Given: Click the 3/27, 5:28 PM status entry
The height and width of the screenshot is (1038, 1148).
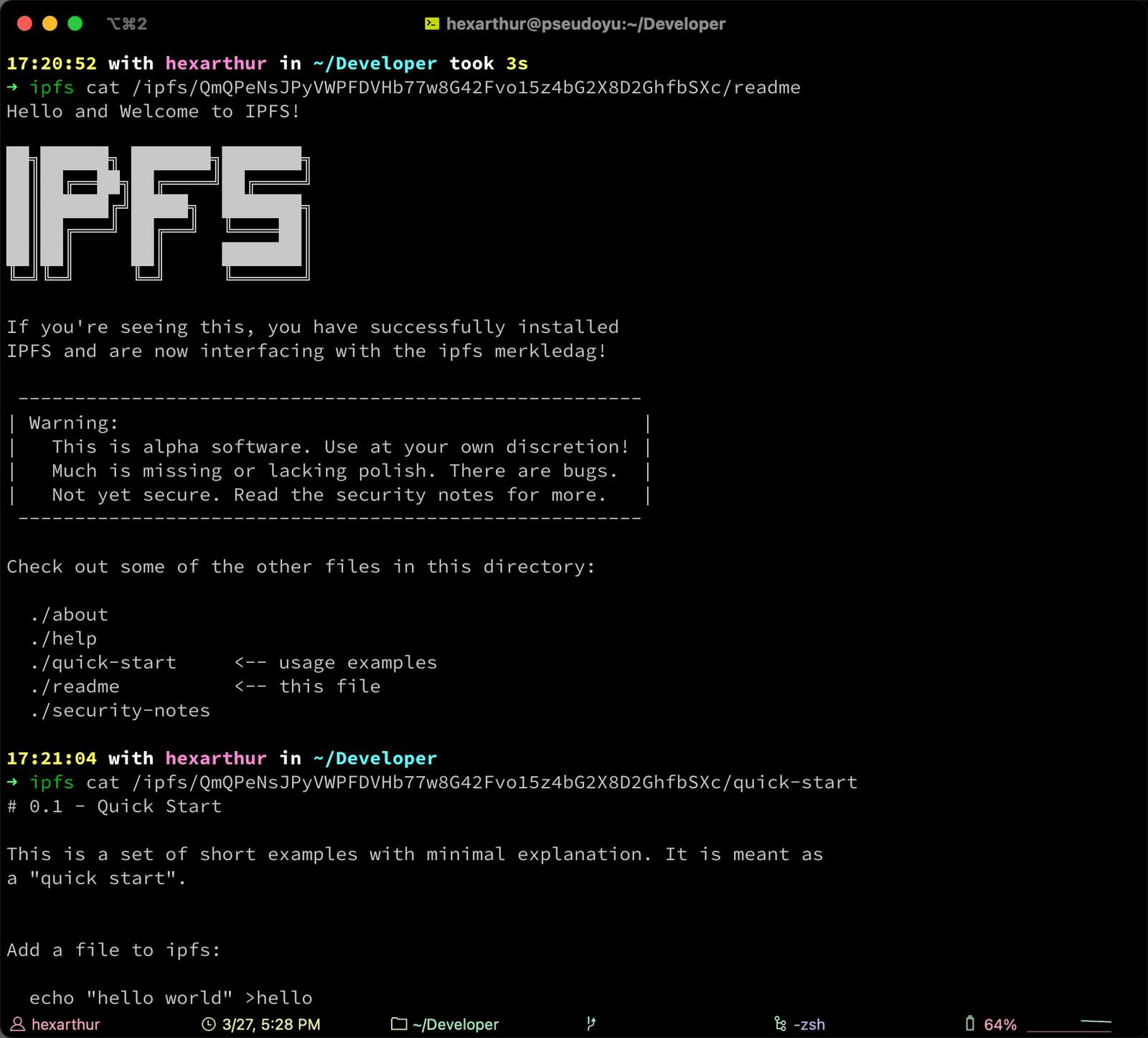Looking at the screenshot, I should (x=271, y=1024).
